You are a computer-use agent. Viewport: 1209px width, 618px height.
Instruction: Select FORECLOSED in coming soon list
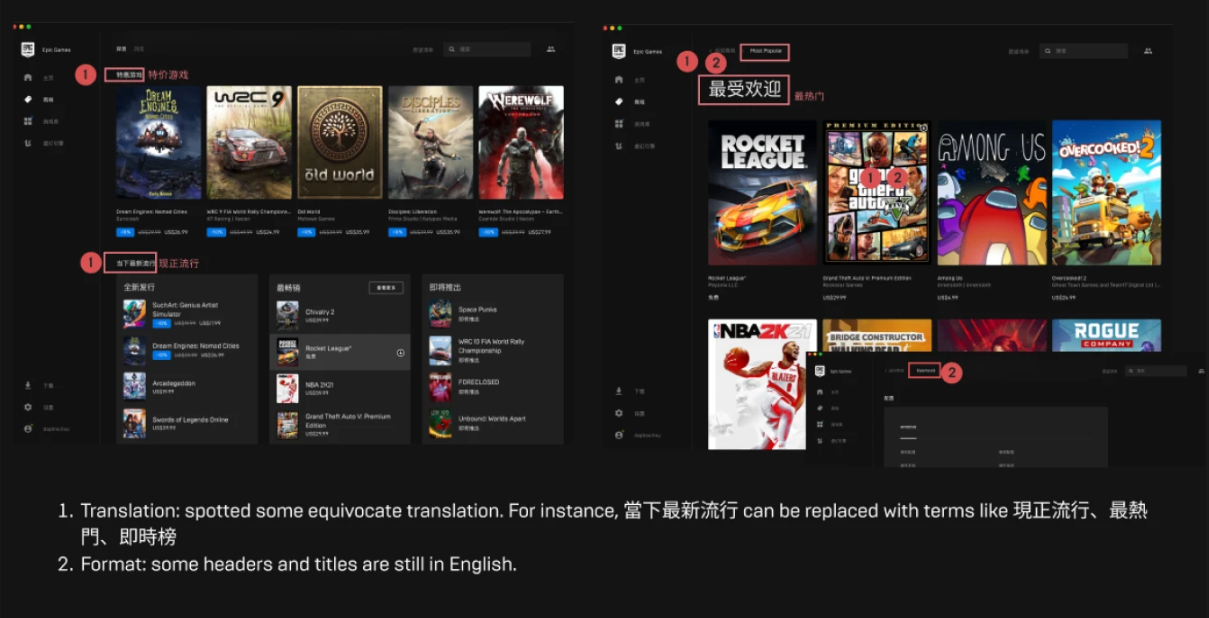(x=493, y=385)
